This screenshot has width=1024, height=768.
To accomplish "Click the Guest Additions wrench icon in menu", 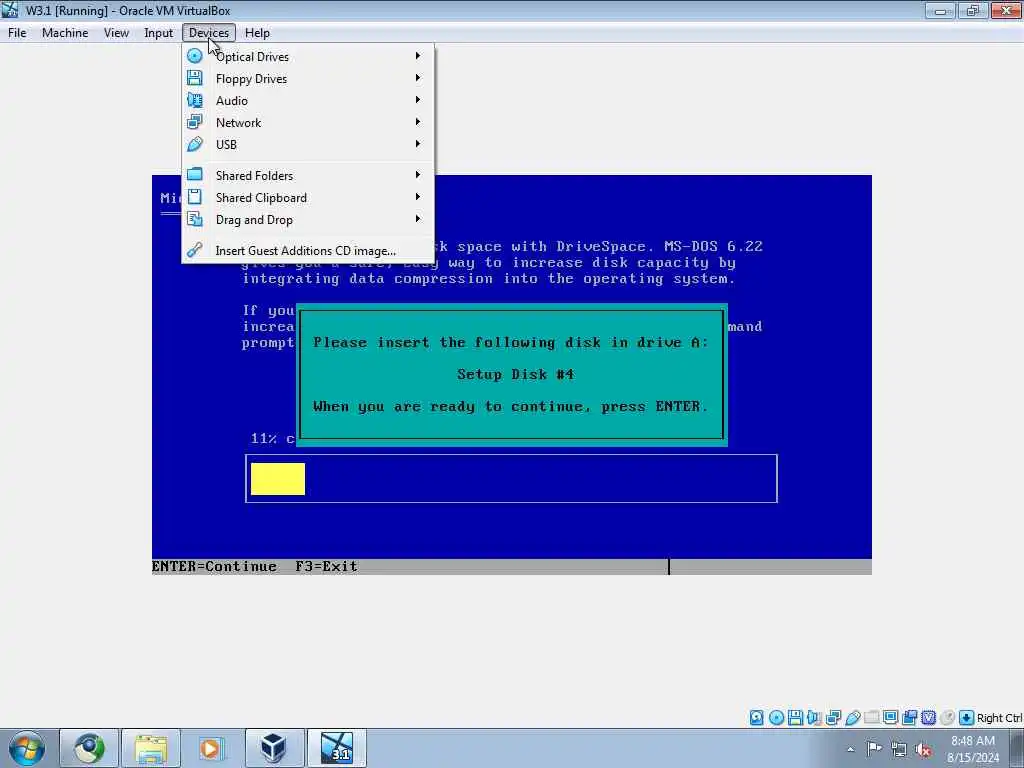I will tap(195, 250).
